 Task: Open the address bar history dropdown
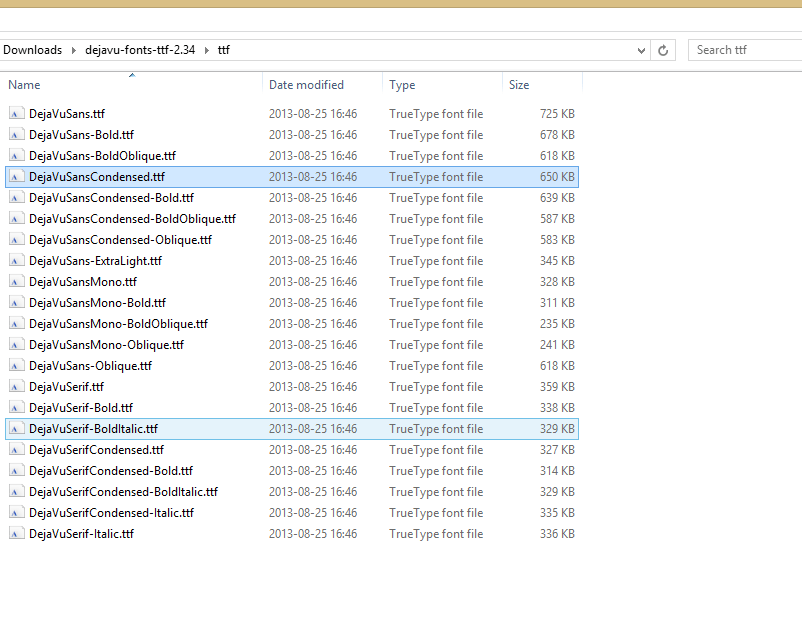(x=642, y=50)
